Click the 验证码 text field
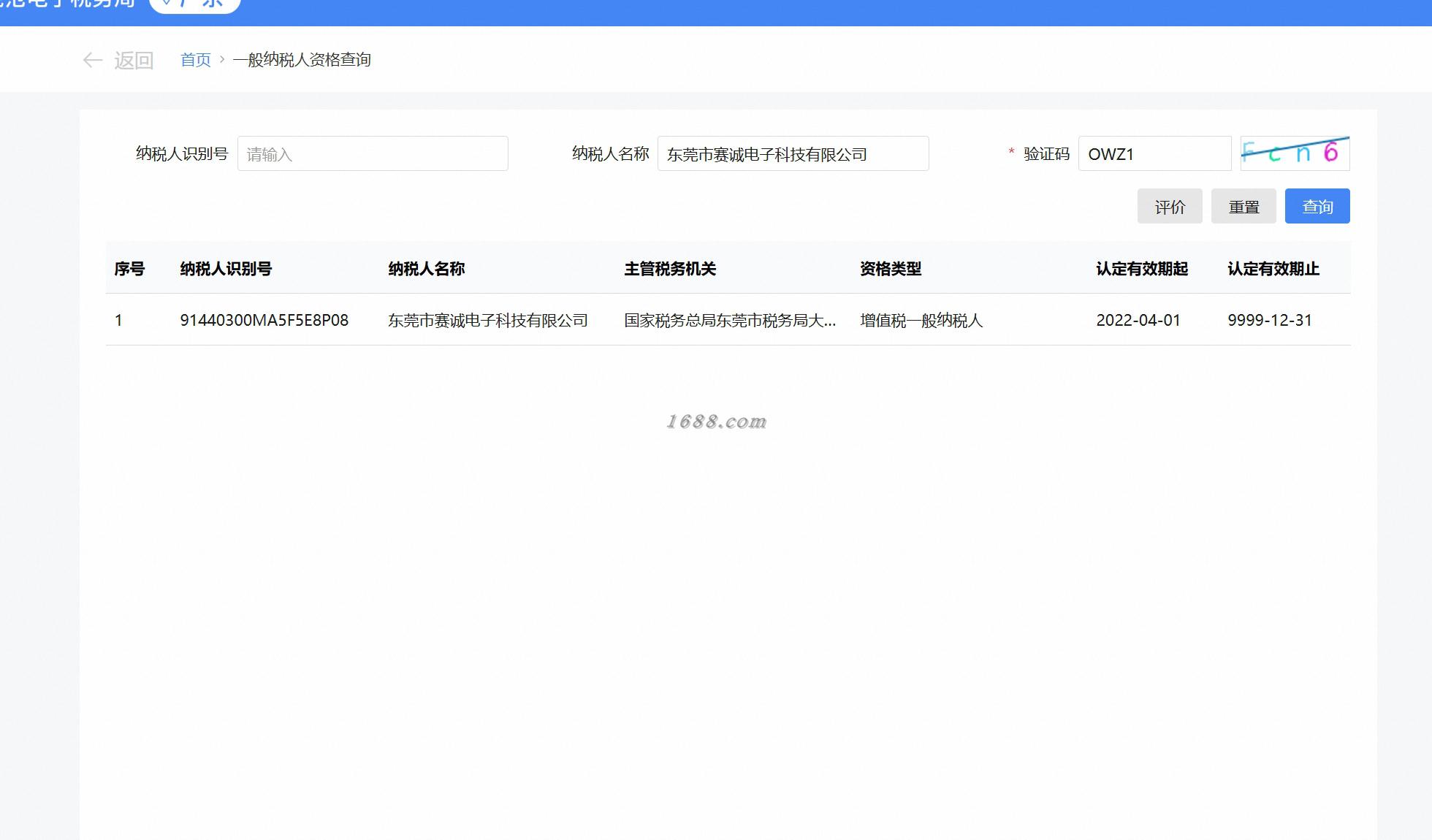 [x=1154, y=154]
